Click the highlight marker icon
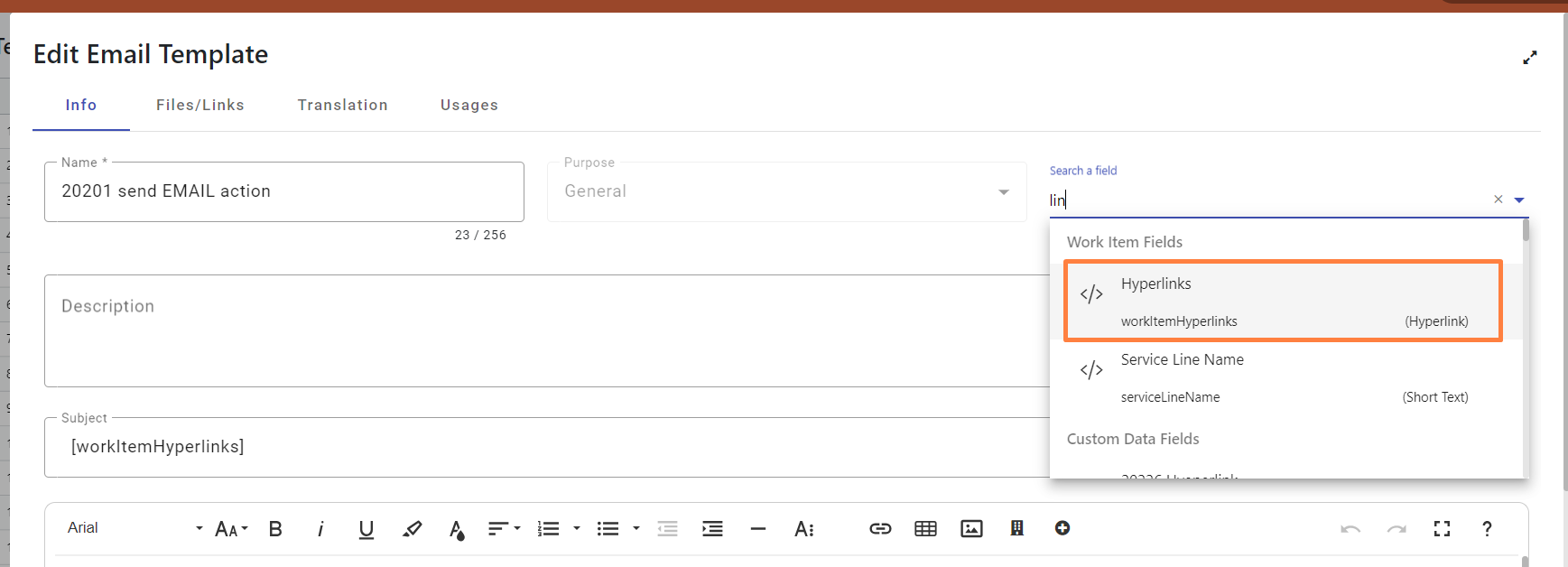Viewport: 1568px width, 567px height. [412, 529]
